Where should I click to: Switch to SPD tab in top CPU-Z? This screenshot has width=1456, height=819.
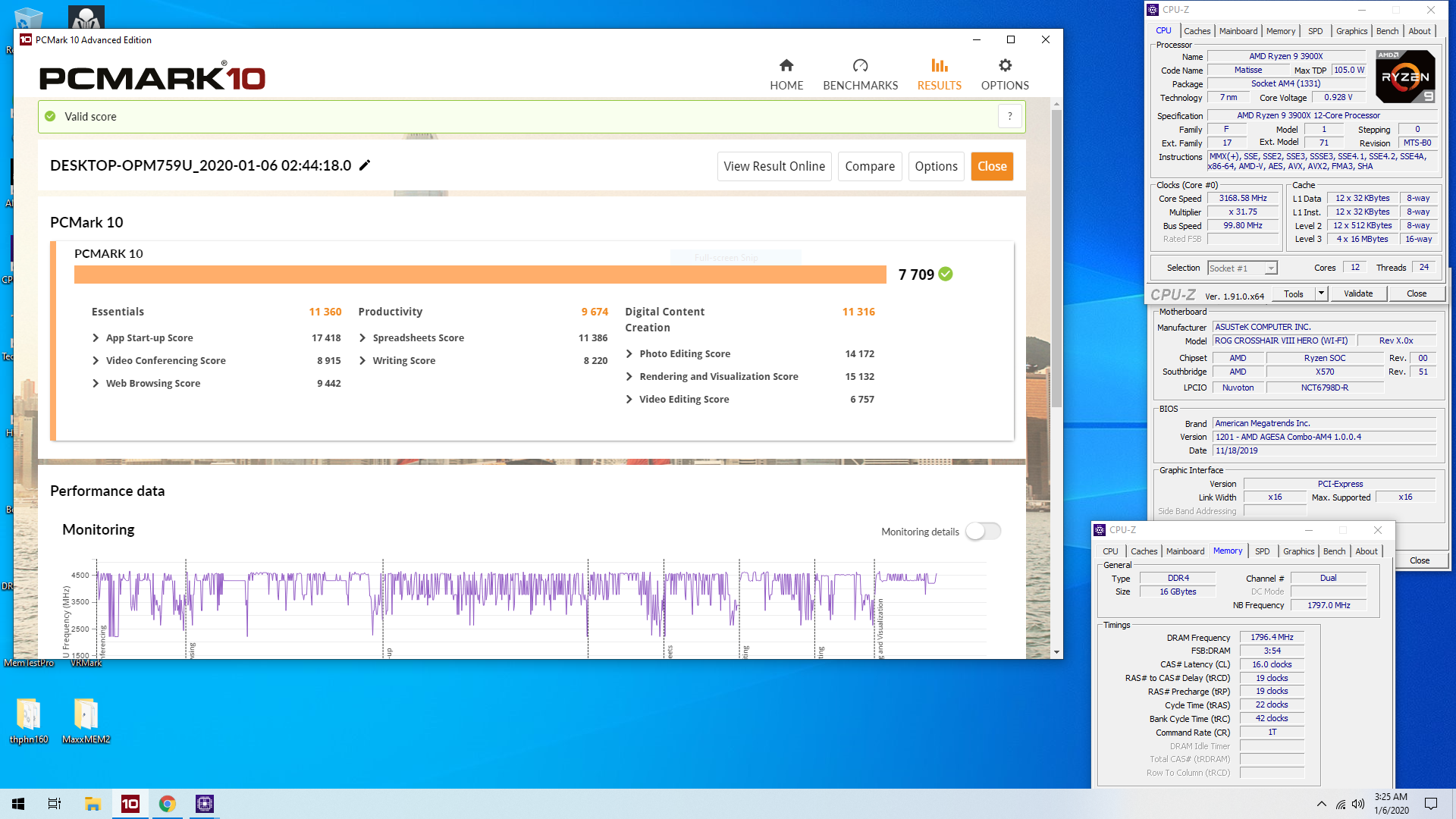(x=1315, y=31)
